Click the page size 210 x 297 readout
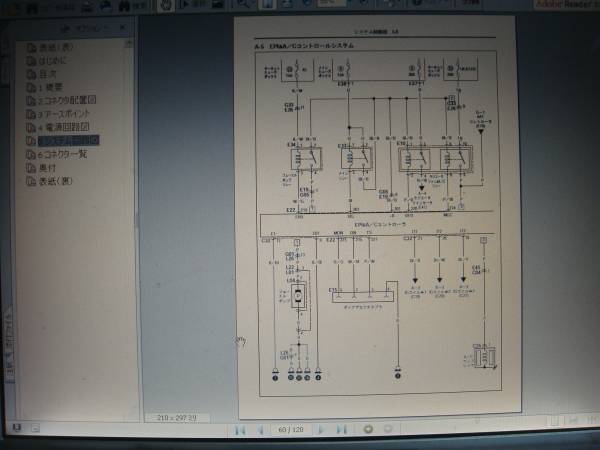Viewport: 600px width, 450px height. (x=177, y=418)
